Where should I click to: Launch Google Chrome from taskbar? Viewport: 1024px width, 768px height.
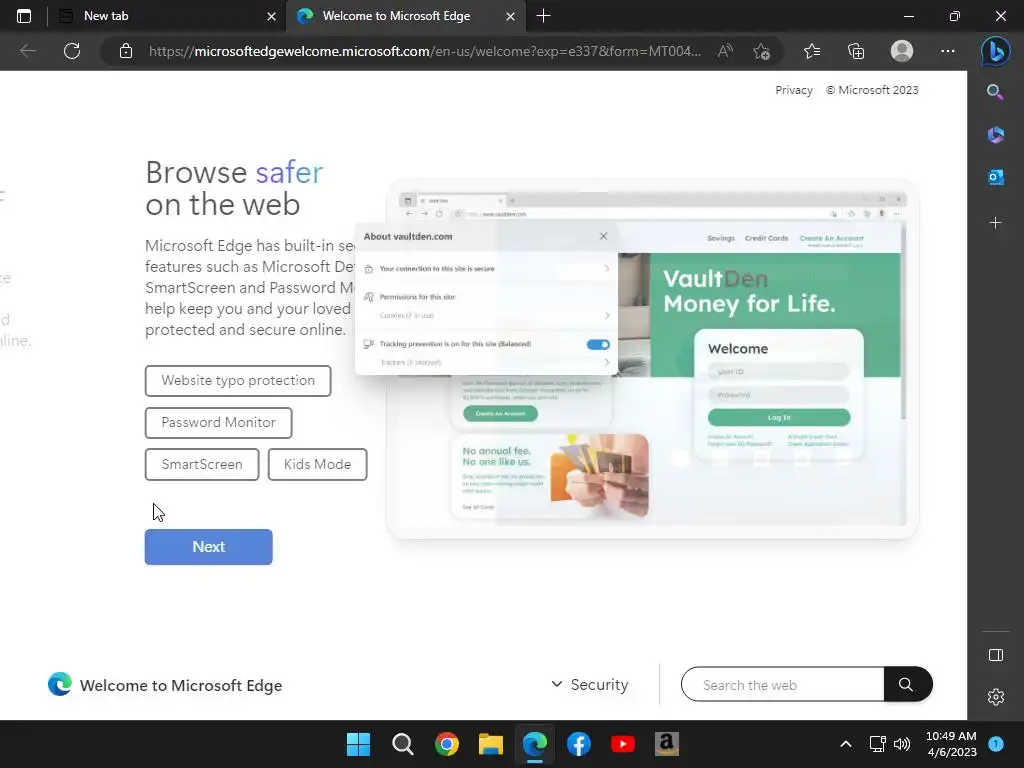(x=447, y=744)
